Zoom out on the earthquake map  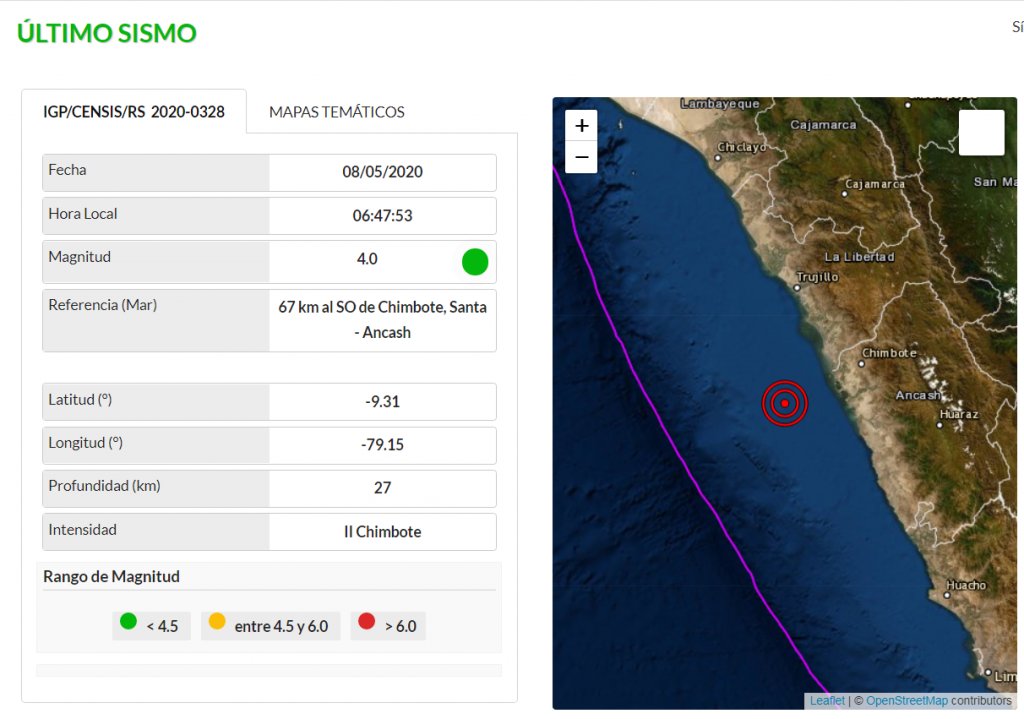tap(581, 158)
